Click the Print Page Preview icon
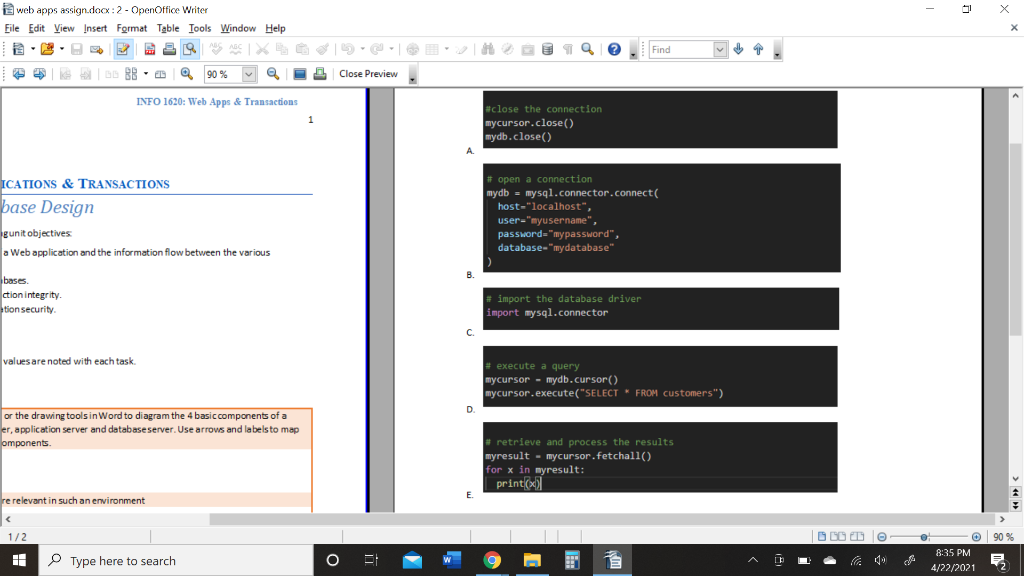Viewport: 1024px width, 576px height. pyautogui.click(x=319, y=73)
